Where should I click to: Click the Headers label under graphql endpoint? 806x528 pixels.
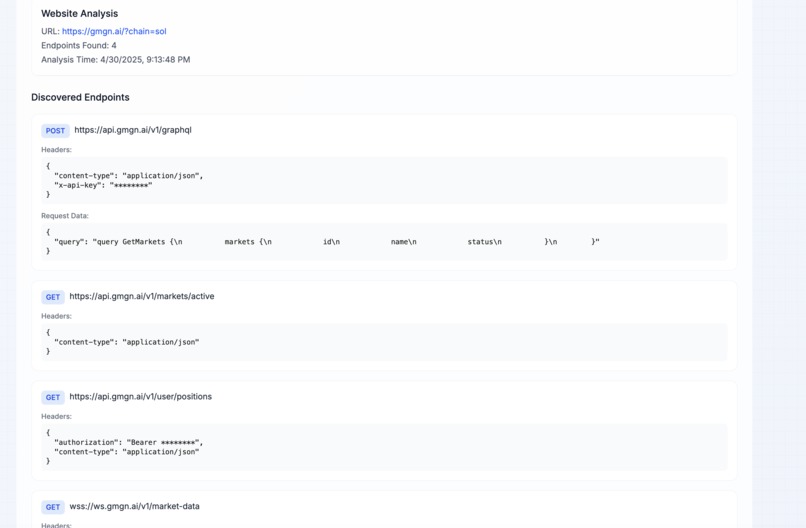point(57,150)
